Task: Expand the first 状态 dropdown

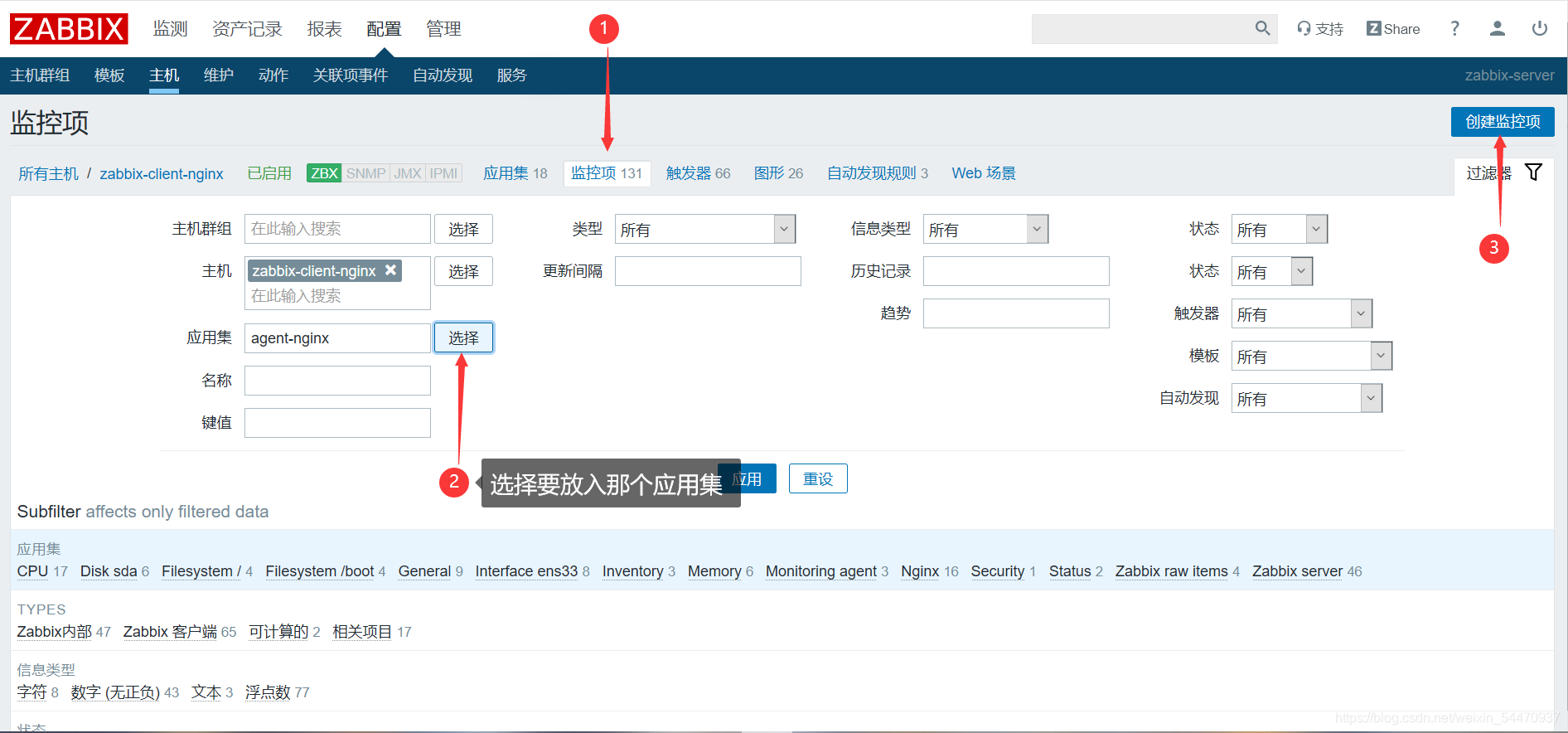Action: [x=1280, y=229]
